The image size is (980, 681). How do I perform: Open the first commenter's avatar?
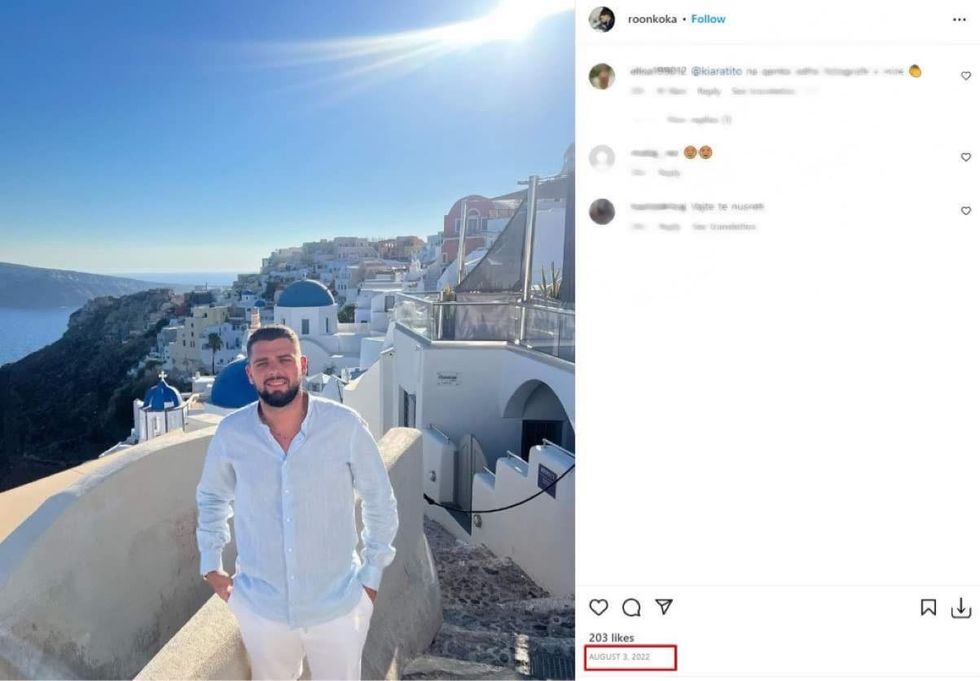601,76
